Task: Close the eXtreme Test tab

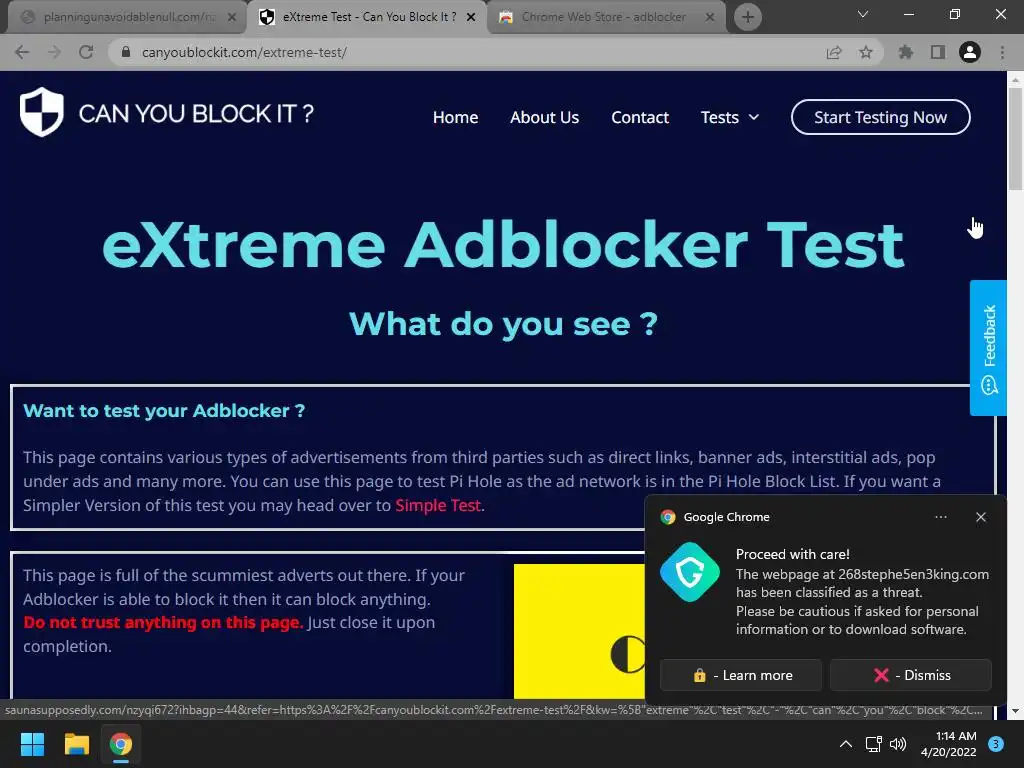Action: pyautogui.click(x=471, y=18)
